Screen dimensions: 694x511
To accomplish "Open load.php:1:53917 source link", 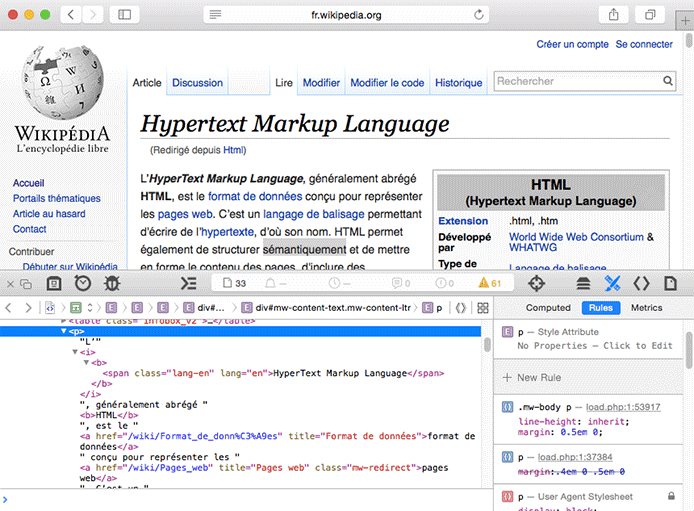I will [623, 407].
